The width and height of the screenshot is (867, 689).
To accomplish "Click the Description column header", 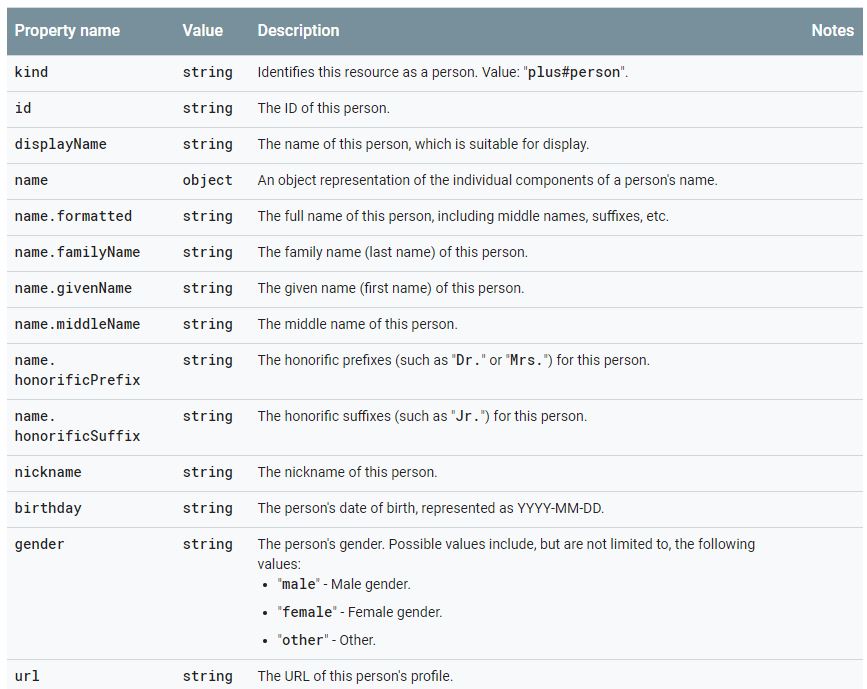I will tap(298, 30).
